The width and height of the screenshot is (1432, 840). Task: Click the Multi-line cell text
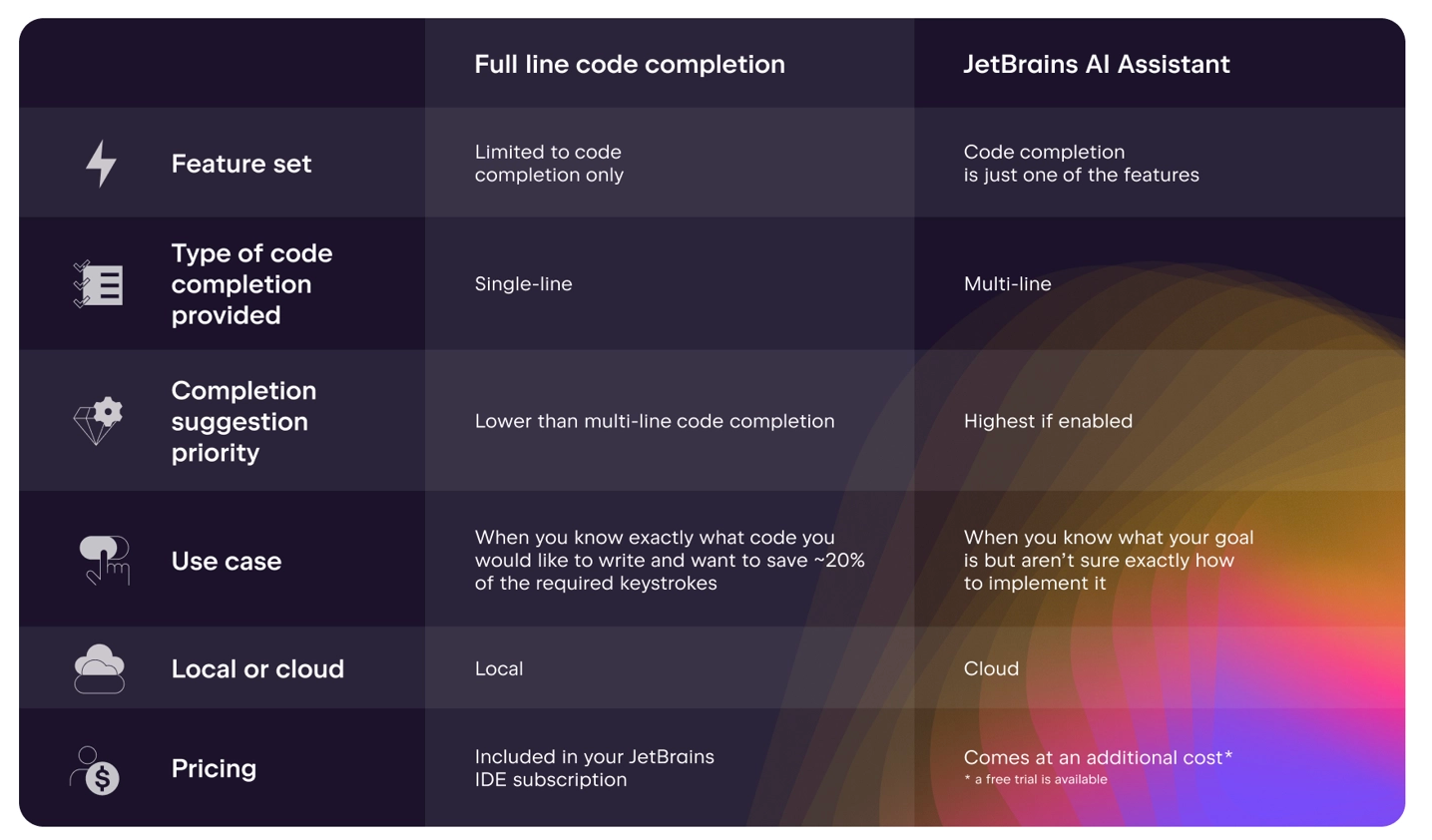[1007, 284]
